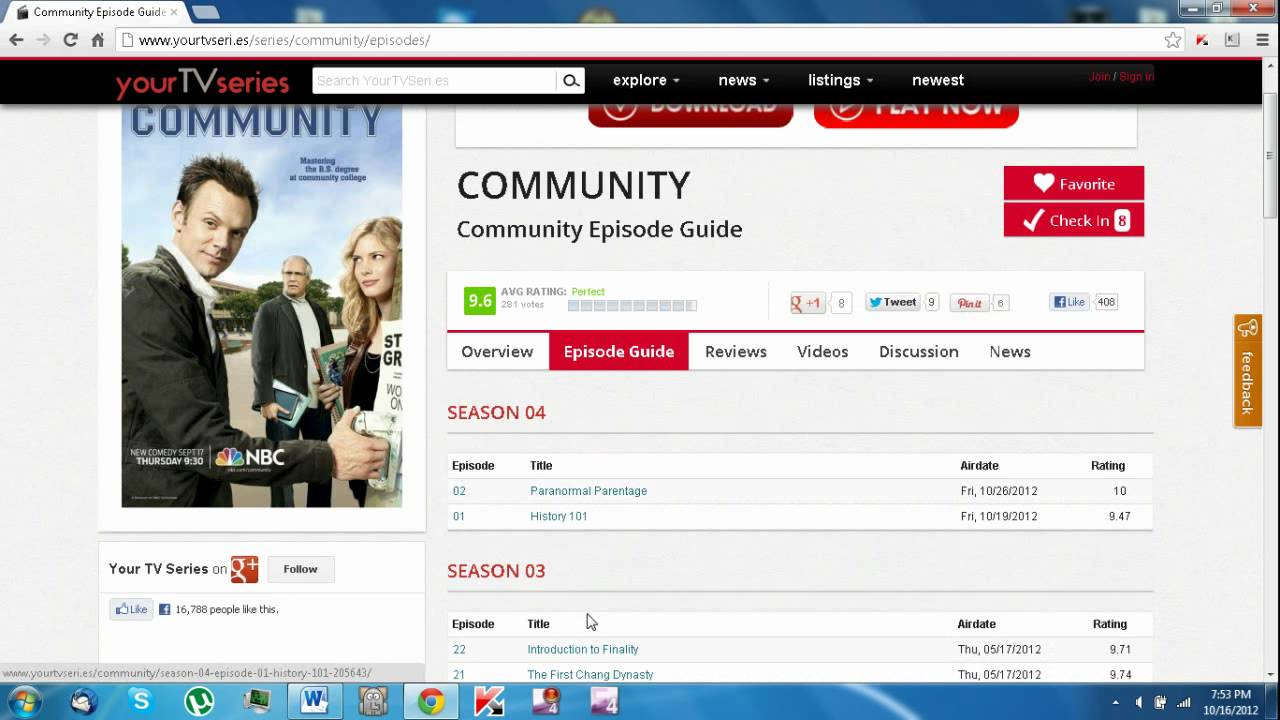Image resolution: width=1280 pixels, height=720 pixels.
Task: Click the browser forward arrow
Action: click(x=43, y=40)
